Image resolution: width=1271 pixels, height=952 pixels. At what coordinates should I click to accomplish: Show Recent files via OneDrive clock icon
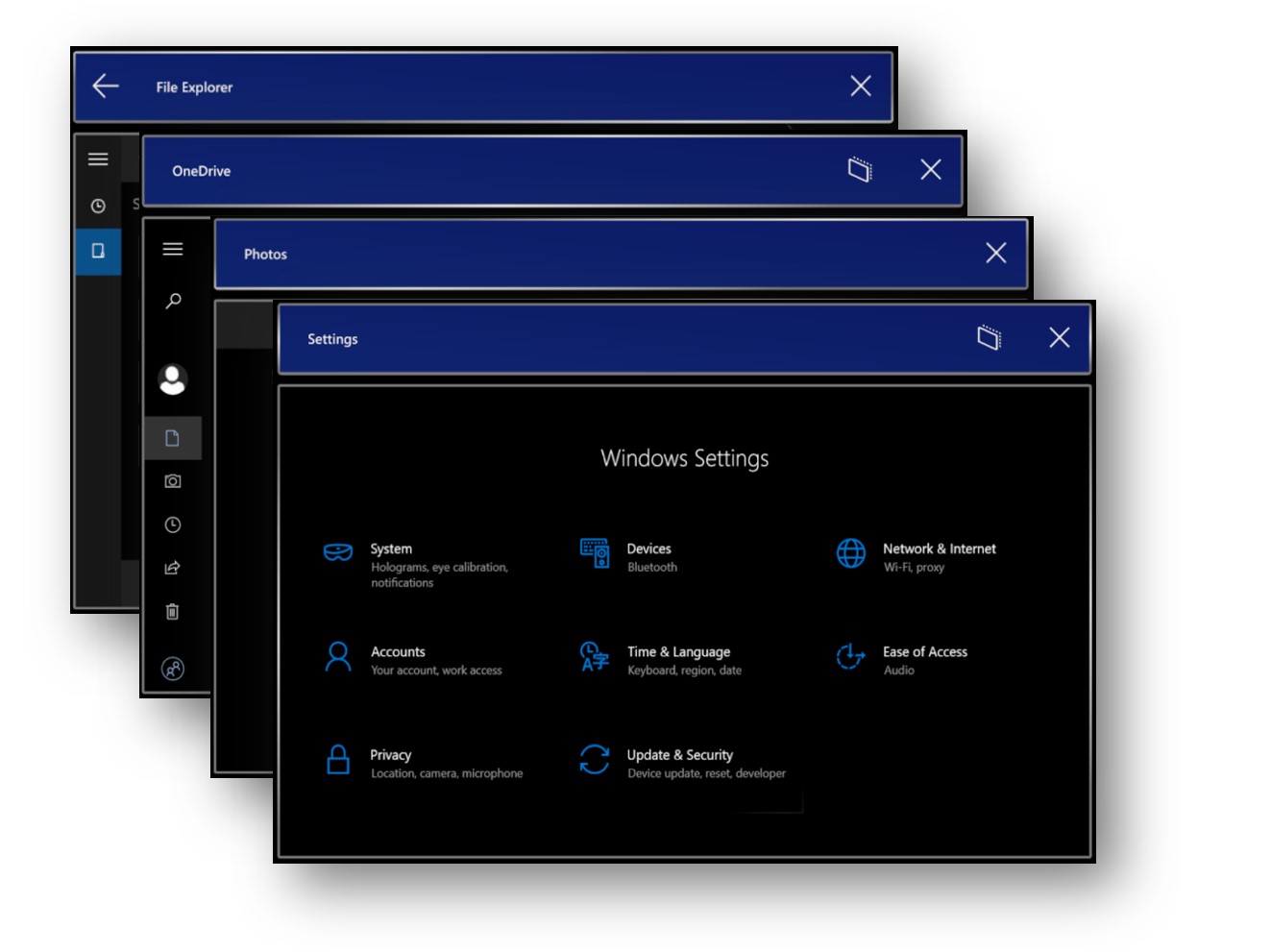pyautogui.click(x=173, y=525)
